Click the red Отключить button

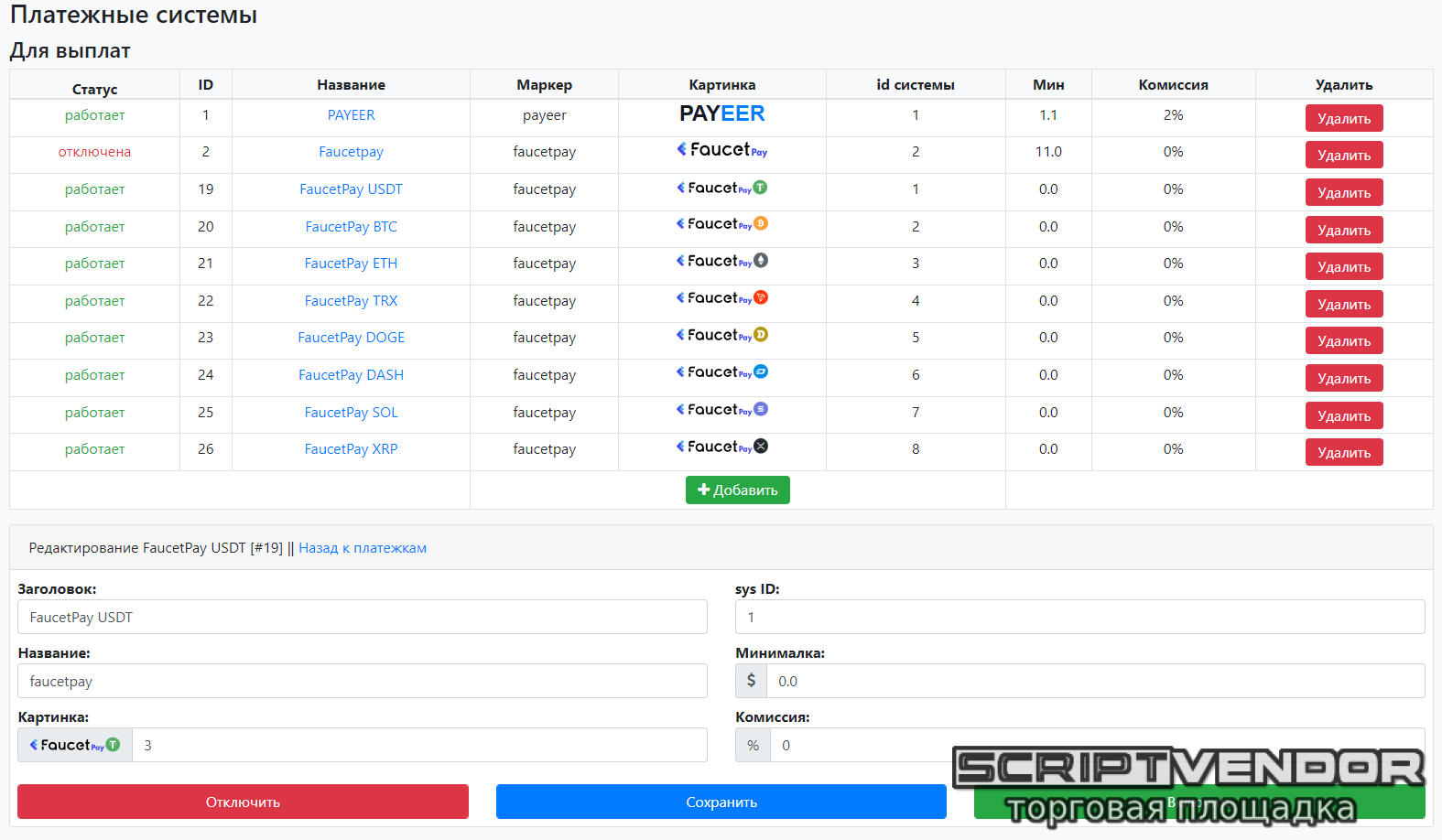coord(243,802)
